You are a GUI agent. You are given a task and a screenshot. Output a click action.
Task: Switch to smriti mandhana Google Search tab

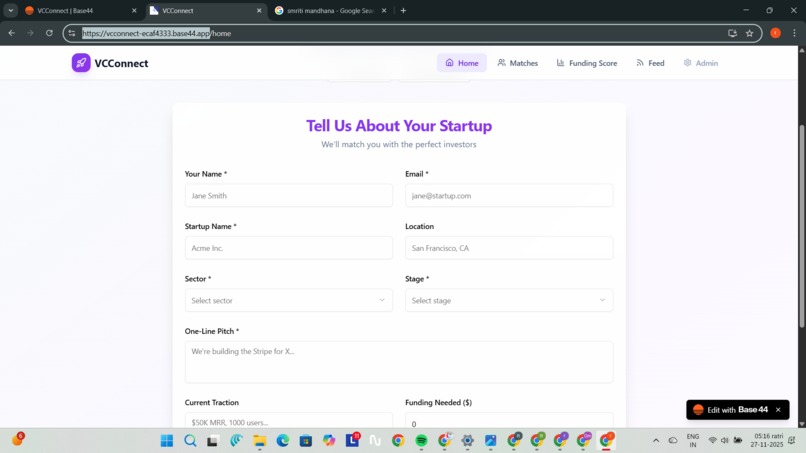click(330, 10)
